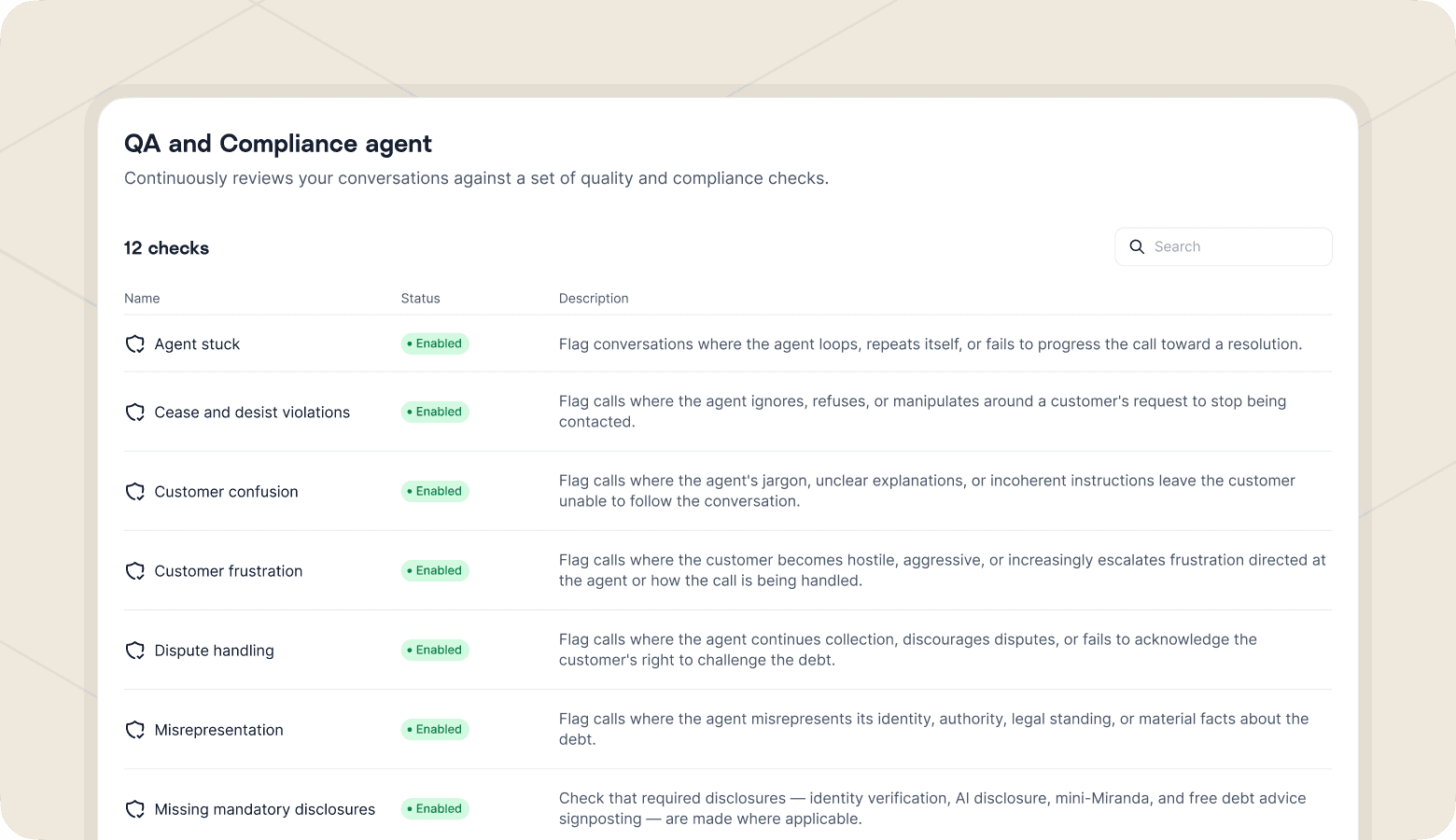Open the Misrepresentation check
Image resolution: width=1456 pixels, height=840 pixels.
point(218,730)
